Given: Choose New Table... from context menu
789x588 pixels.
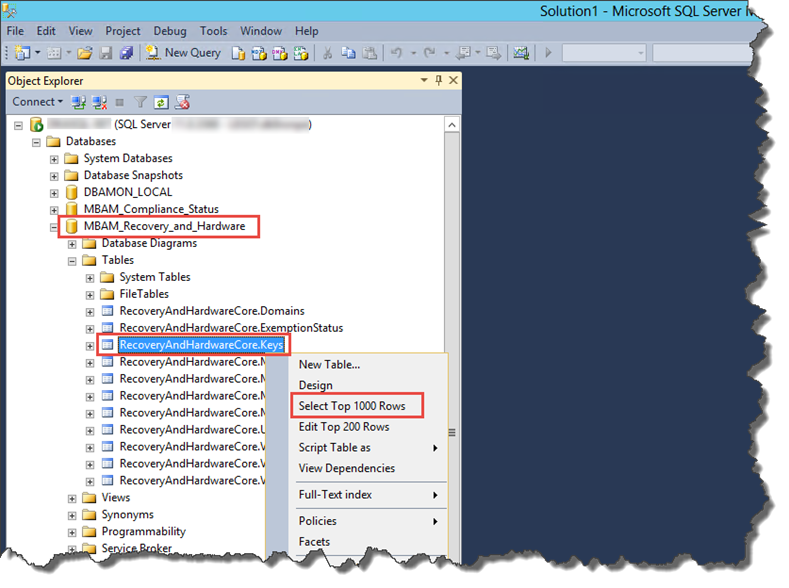Looking at the screenshot, I should 330,365.
